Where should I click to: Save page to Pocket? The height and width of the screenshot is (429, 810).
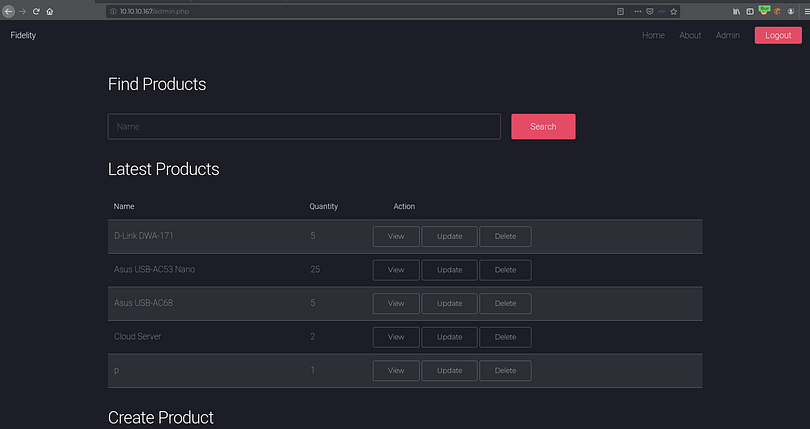point(650,11)
